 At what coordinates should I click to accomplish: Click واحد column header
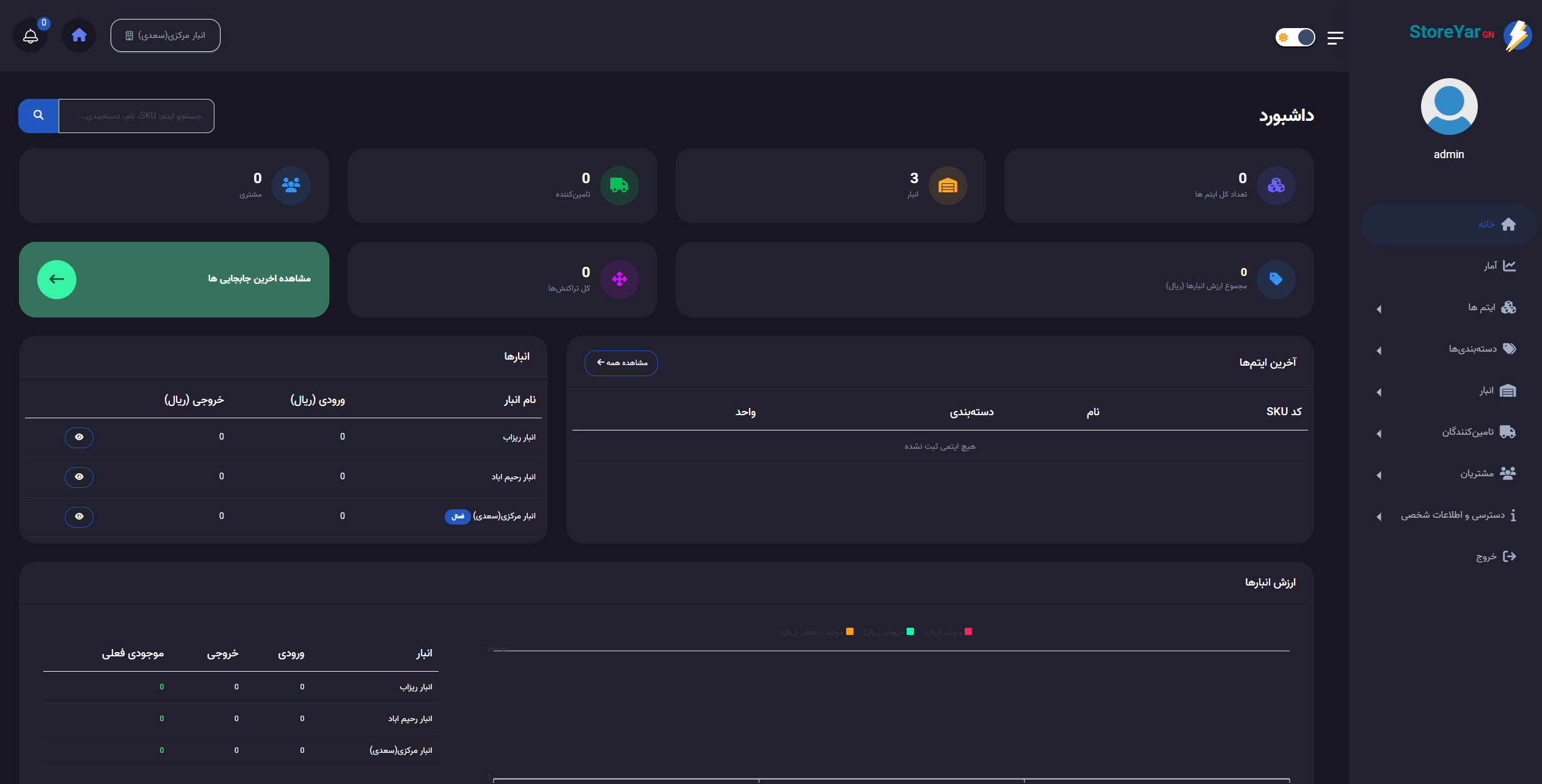(745, 412)
